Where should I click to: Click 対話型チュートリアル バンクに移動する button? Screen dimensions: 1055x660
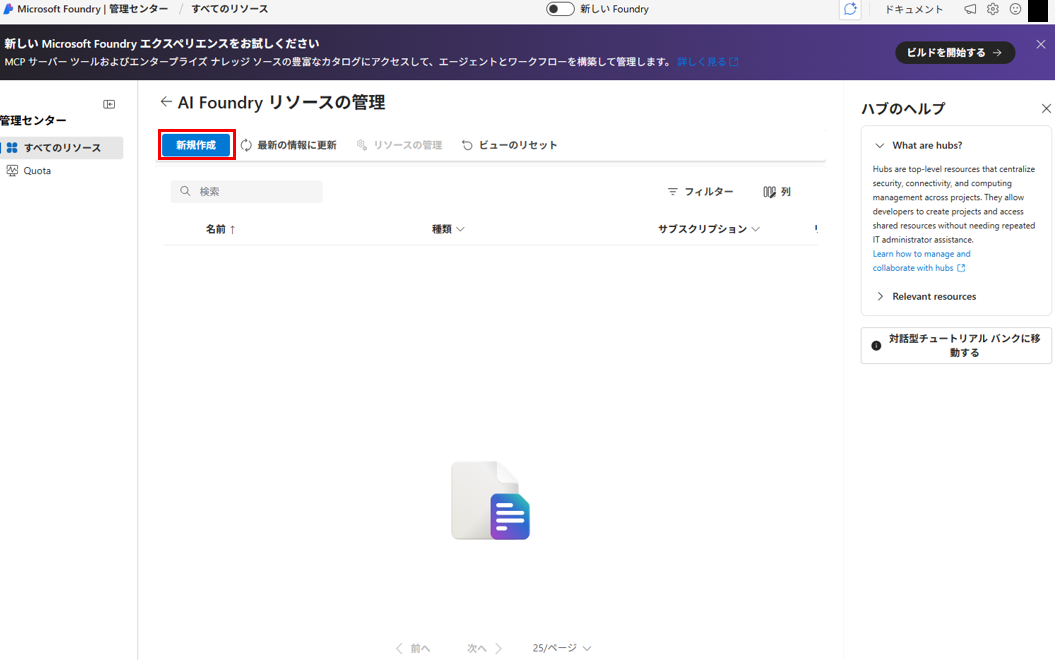(x=956, y=346)
